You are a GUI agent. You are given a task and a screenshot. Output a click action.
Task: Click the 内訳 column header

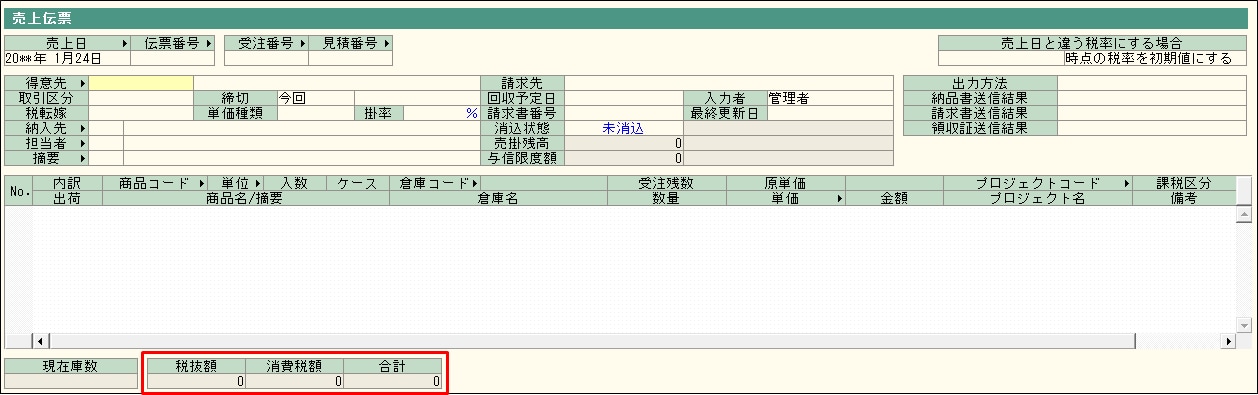(x=67, y=183)
